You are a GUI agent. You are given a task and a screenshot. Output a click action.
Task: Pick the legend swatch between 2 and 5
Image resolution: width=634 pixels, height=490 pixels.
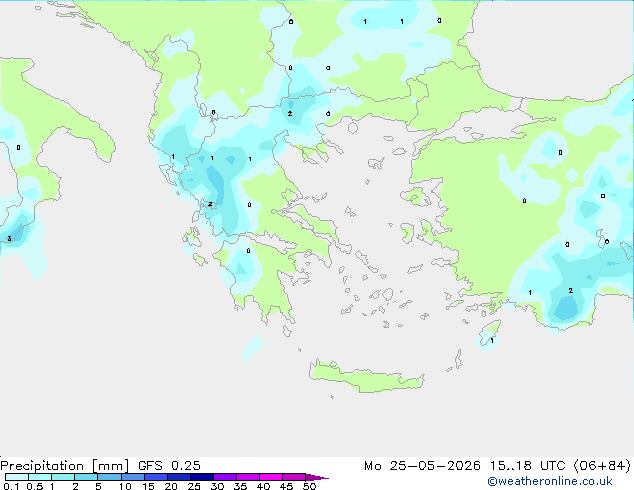(x=86, y=477)
